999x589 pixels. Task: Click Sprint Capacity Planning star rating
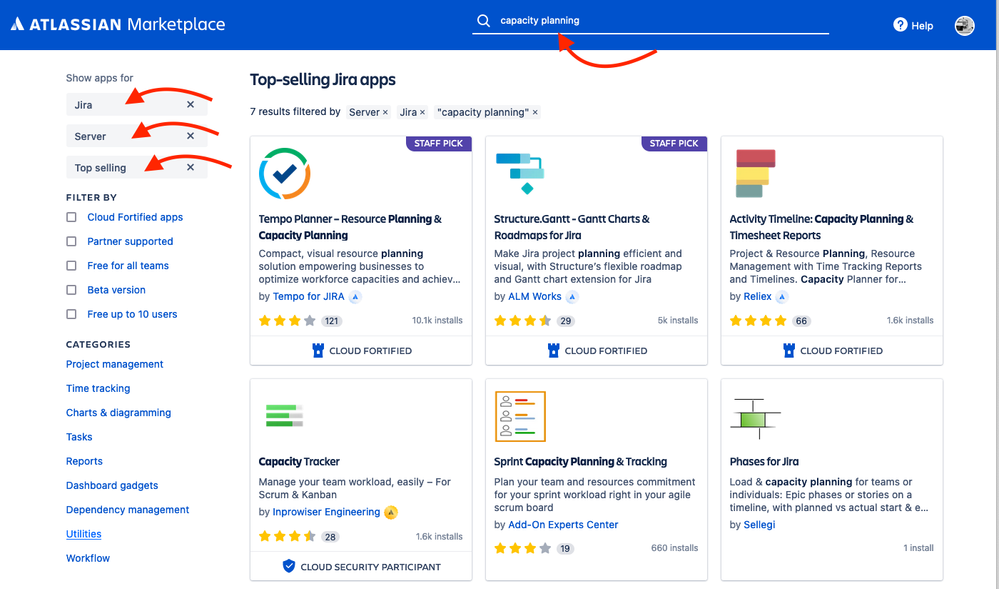coord(522,548)
